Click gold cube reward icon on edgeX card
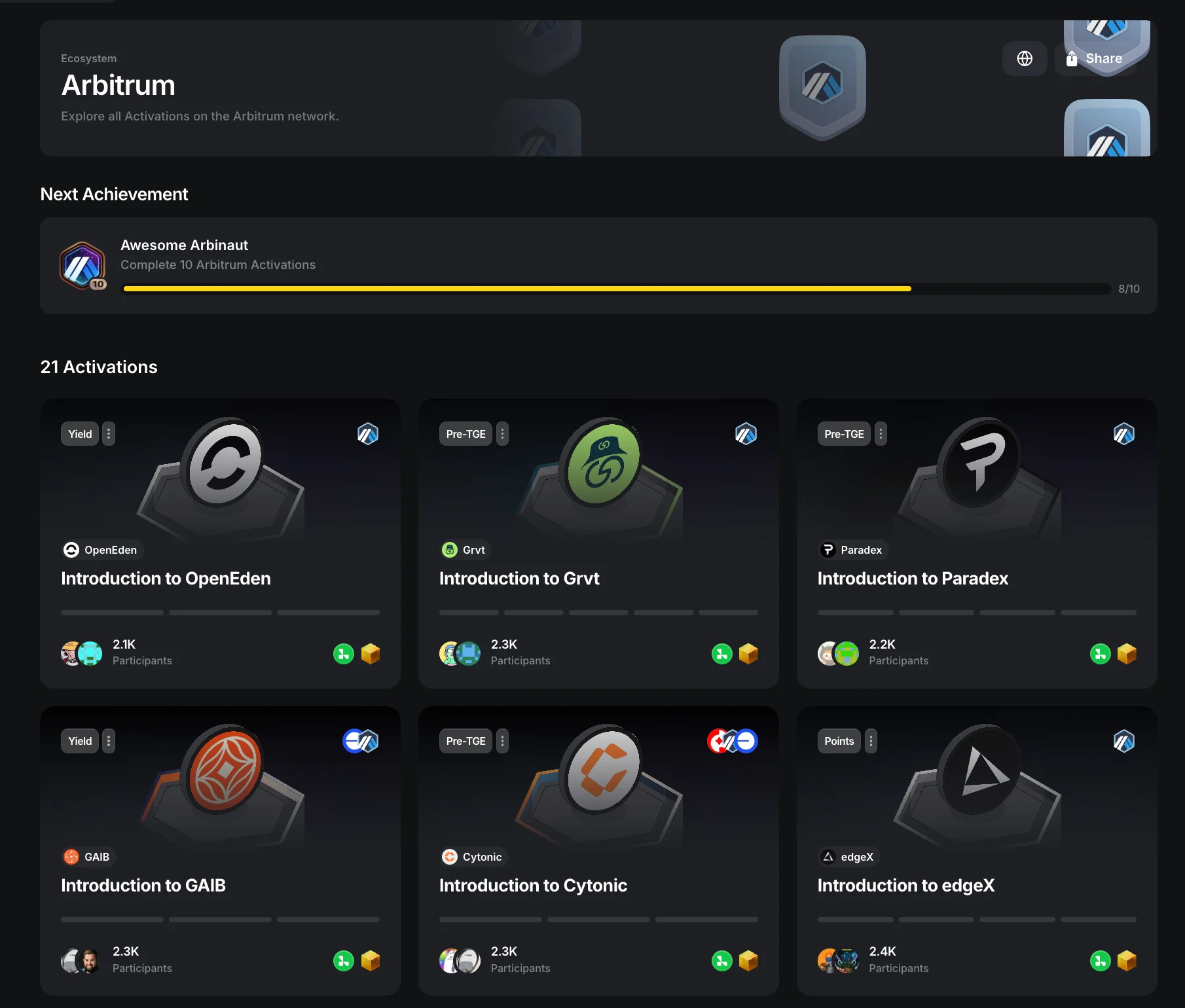The height and width of the screenshot is (1008, 1185). (x=1127, y=961)
